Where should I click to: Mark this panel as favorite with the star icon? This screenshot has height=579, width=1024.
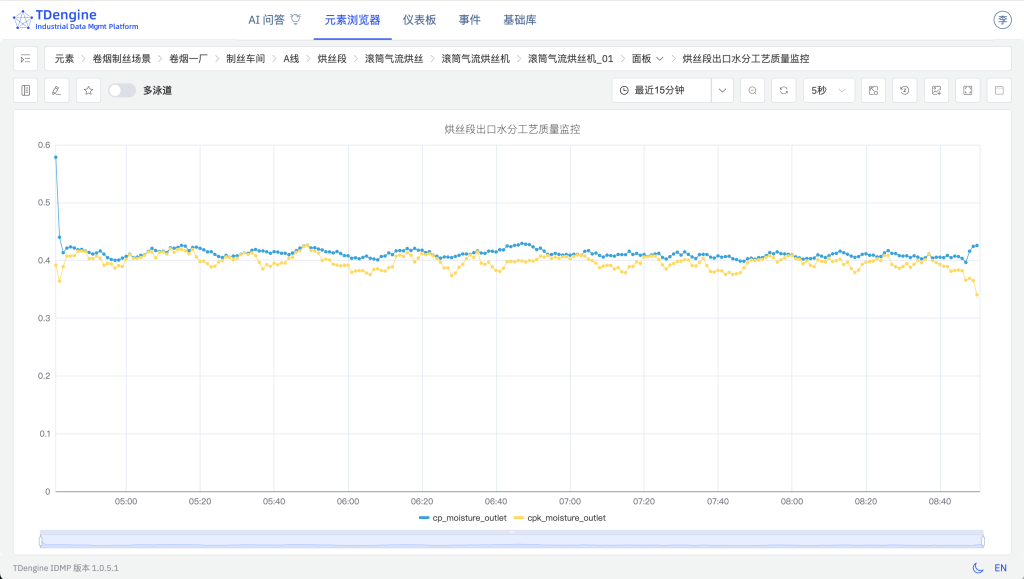(x=88, y=90)
